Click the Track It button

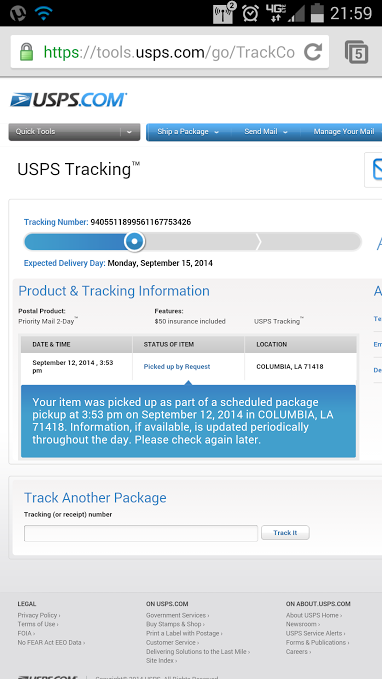(285, 533)
